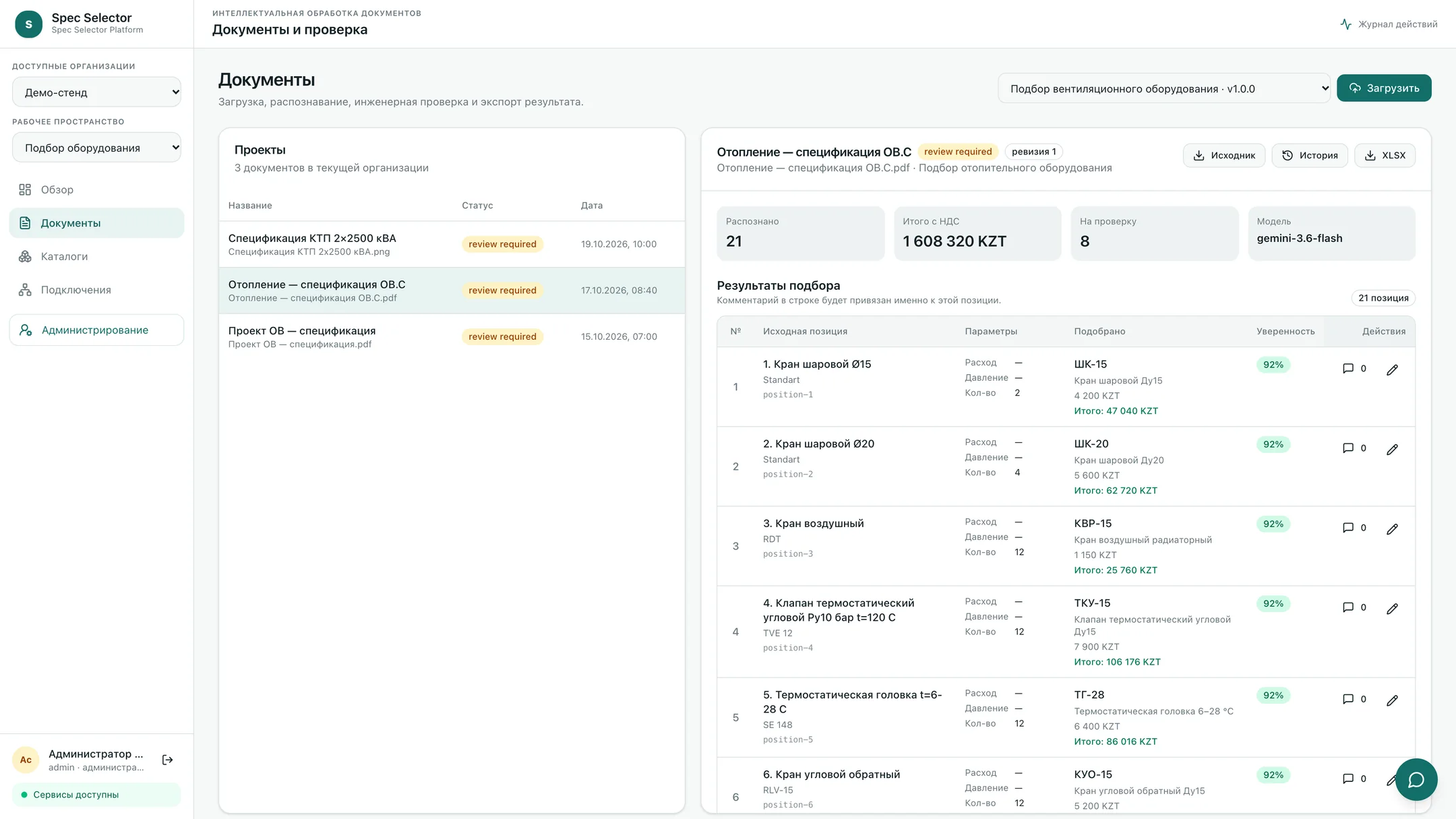Image resolution: width=1456 pixels, height=819 pixels.
Task: Select Документы in the sidebar
Action: pyautogui.click(x=96, y=223)
